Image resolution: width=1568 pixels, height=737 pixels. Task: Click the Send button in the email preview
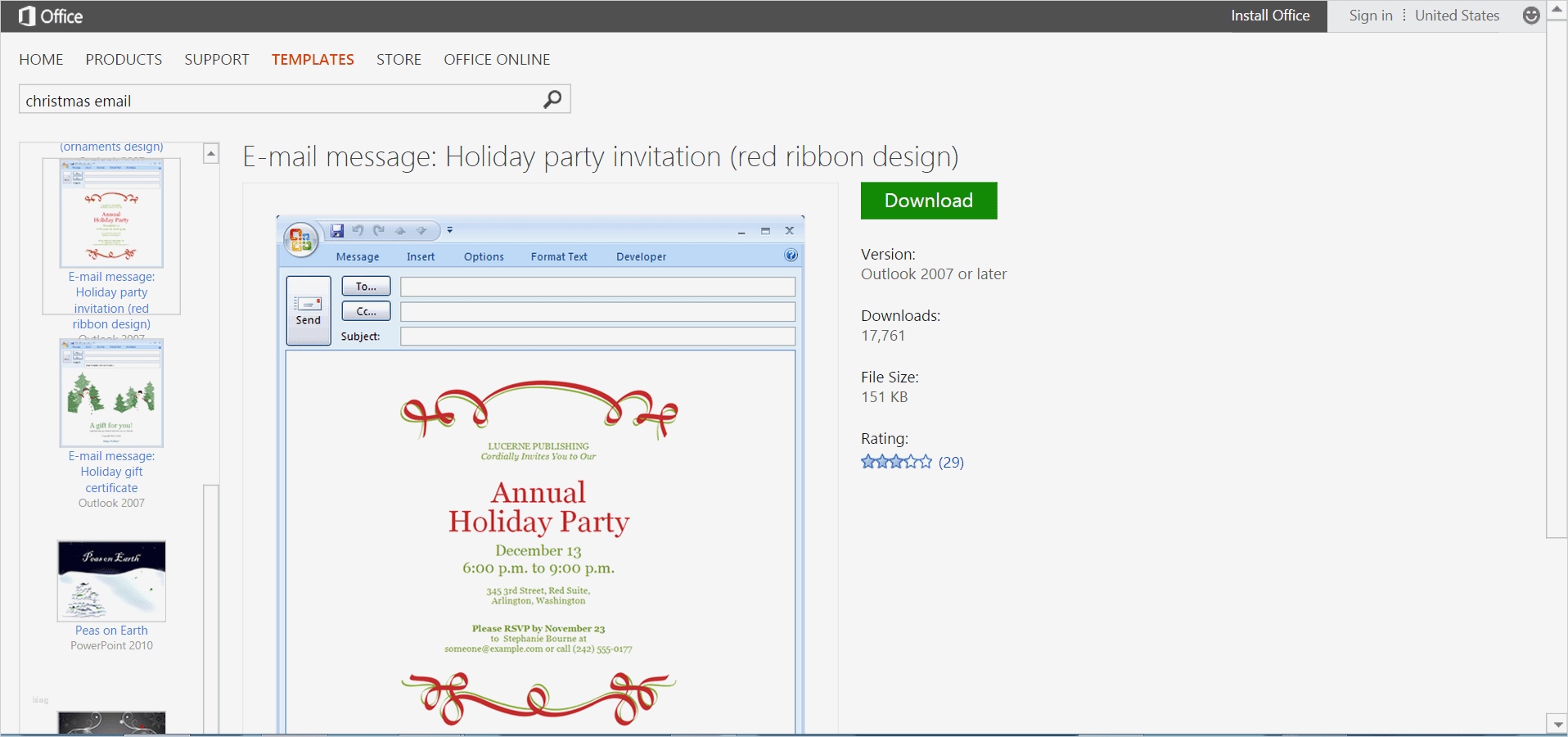click(307, 311)
